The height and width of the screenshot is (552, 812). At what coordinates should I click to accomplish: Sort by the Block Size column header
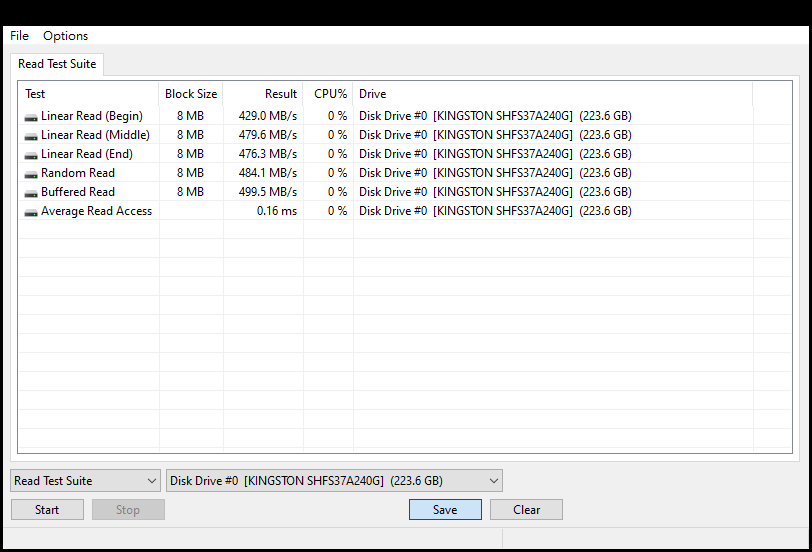coord(191,94)
